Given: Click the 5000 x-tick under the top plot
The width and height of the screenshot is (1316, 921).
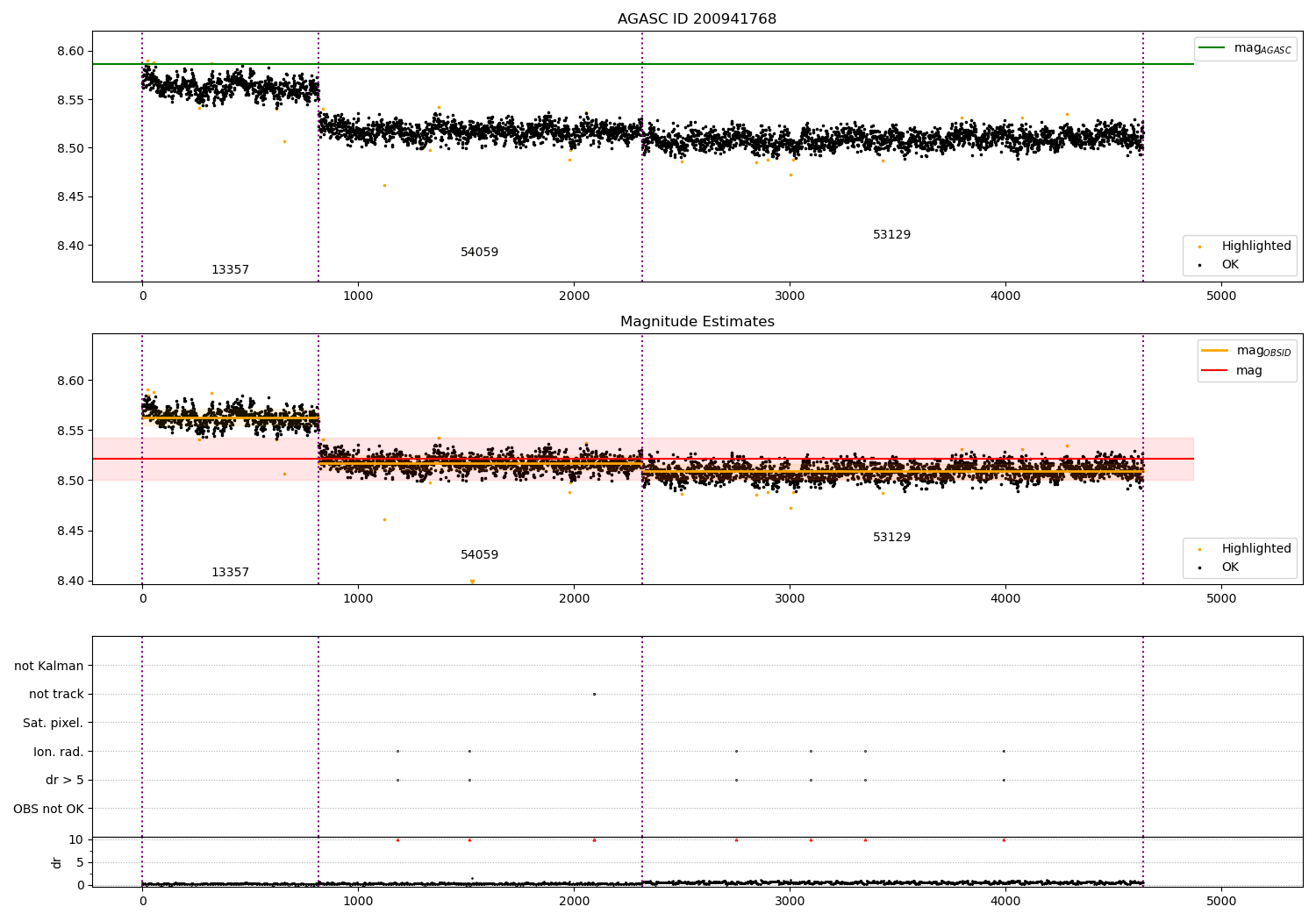Looking at the screenshot, I should [x=1221, y=296].
